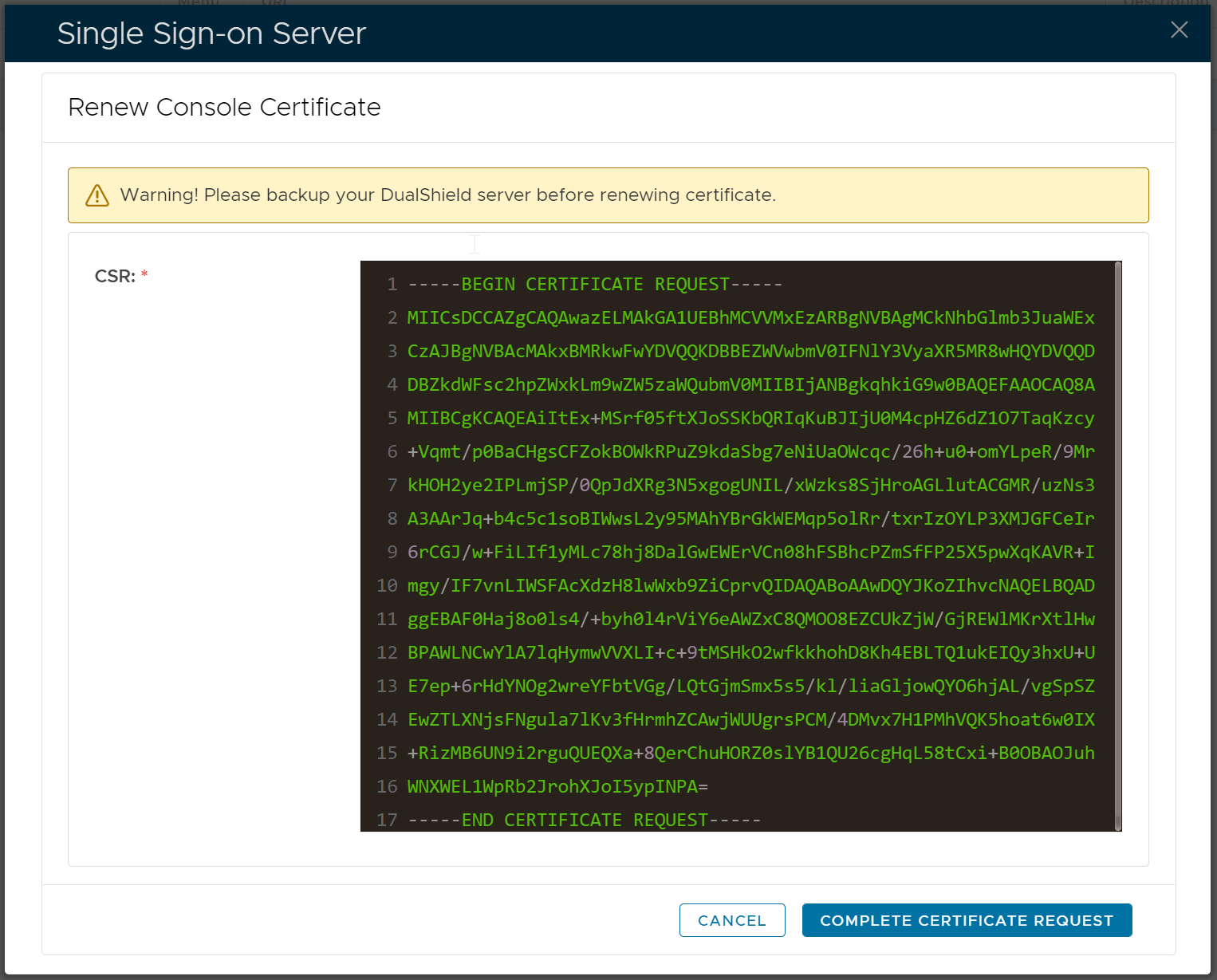1217x980 pixels.
Task: Click the CSR editor vertical scrollbar
Action: pyautogui.click(x=1117, y=545)
